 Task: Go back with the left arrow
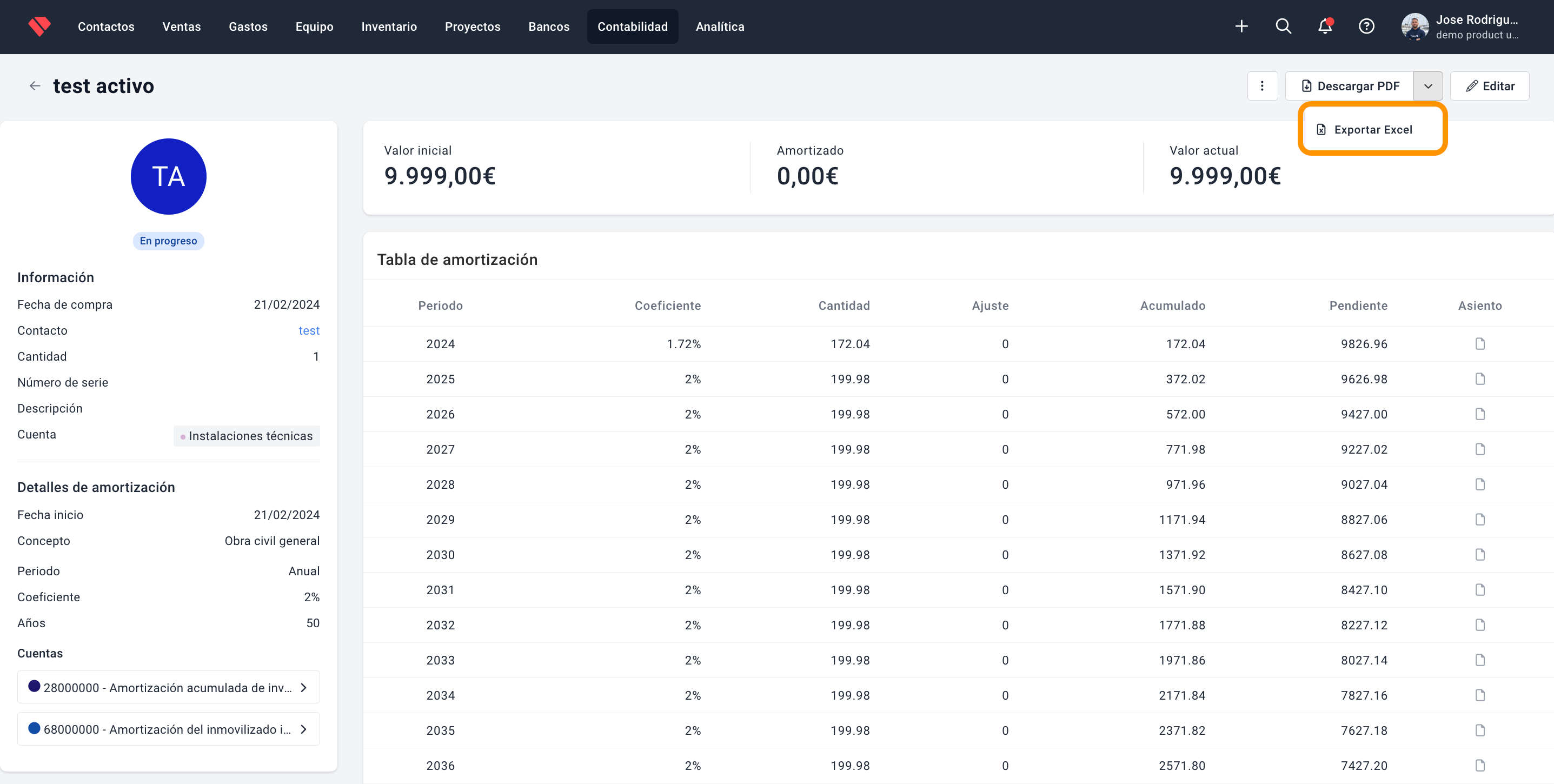coord(35,87)
